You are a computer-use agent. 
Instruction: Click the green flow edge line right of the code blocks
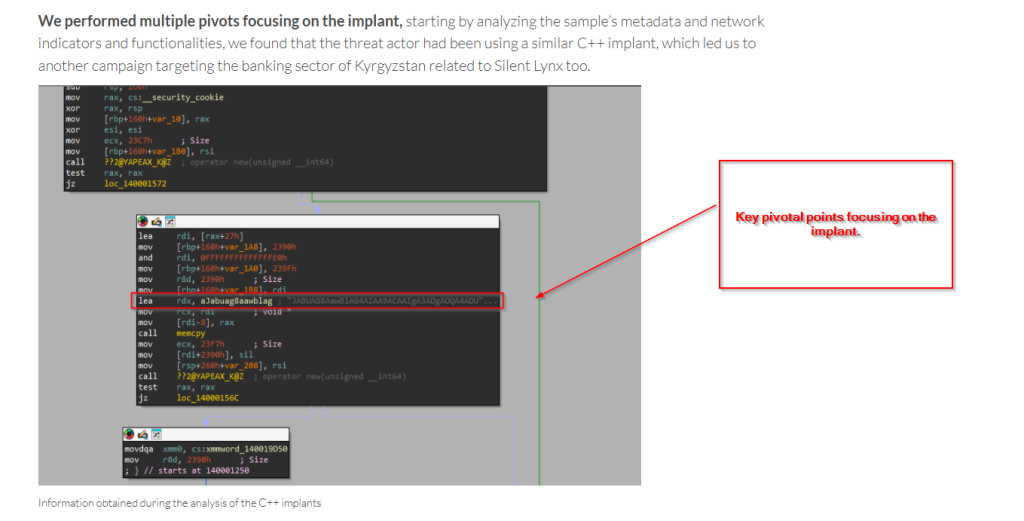click(x=539, y=300)
